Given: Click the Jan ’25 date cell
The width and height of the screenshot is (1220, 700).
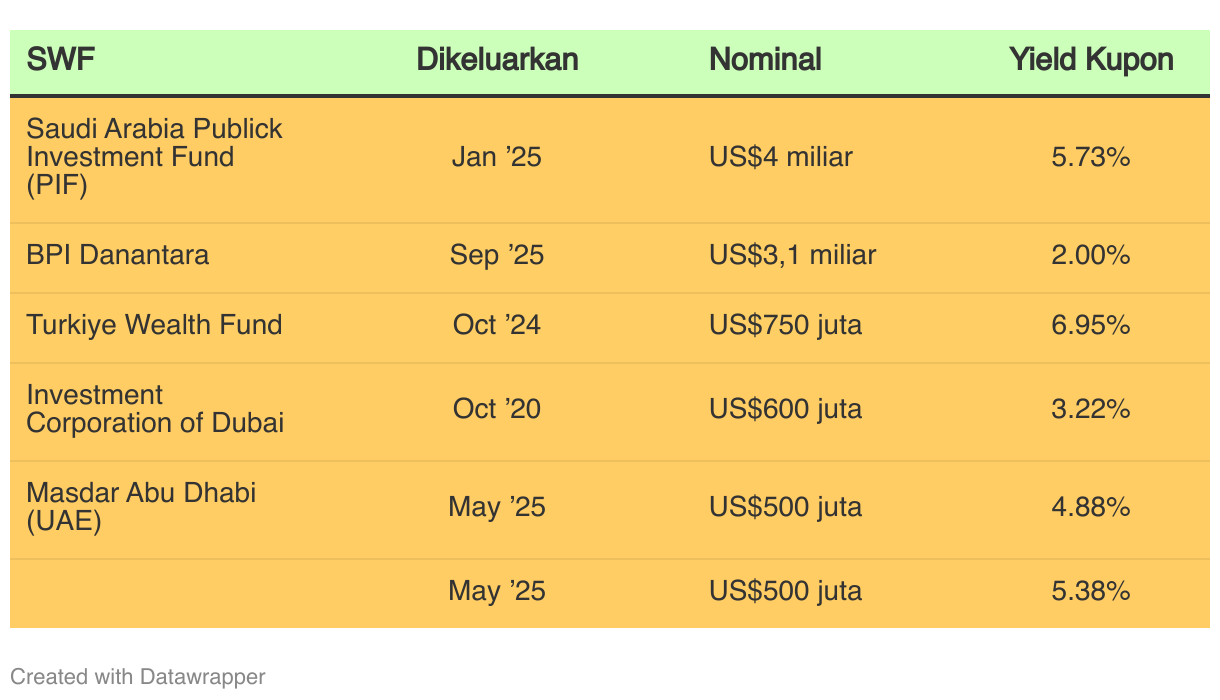Looking at the screenshot, I should click(496, 157).
